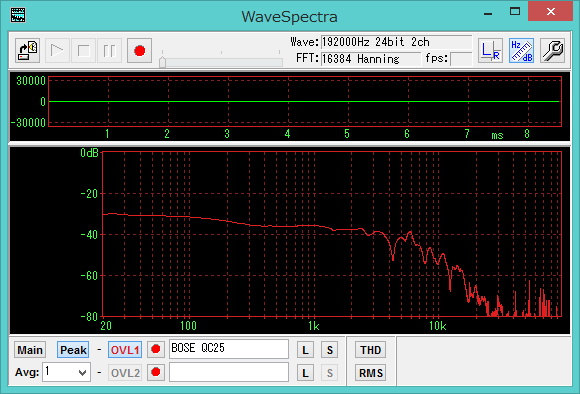Load overlay 1 with the L button

[305, 350]
